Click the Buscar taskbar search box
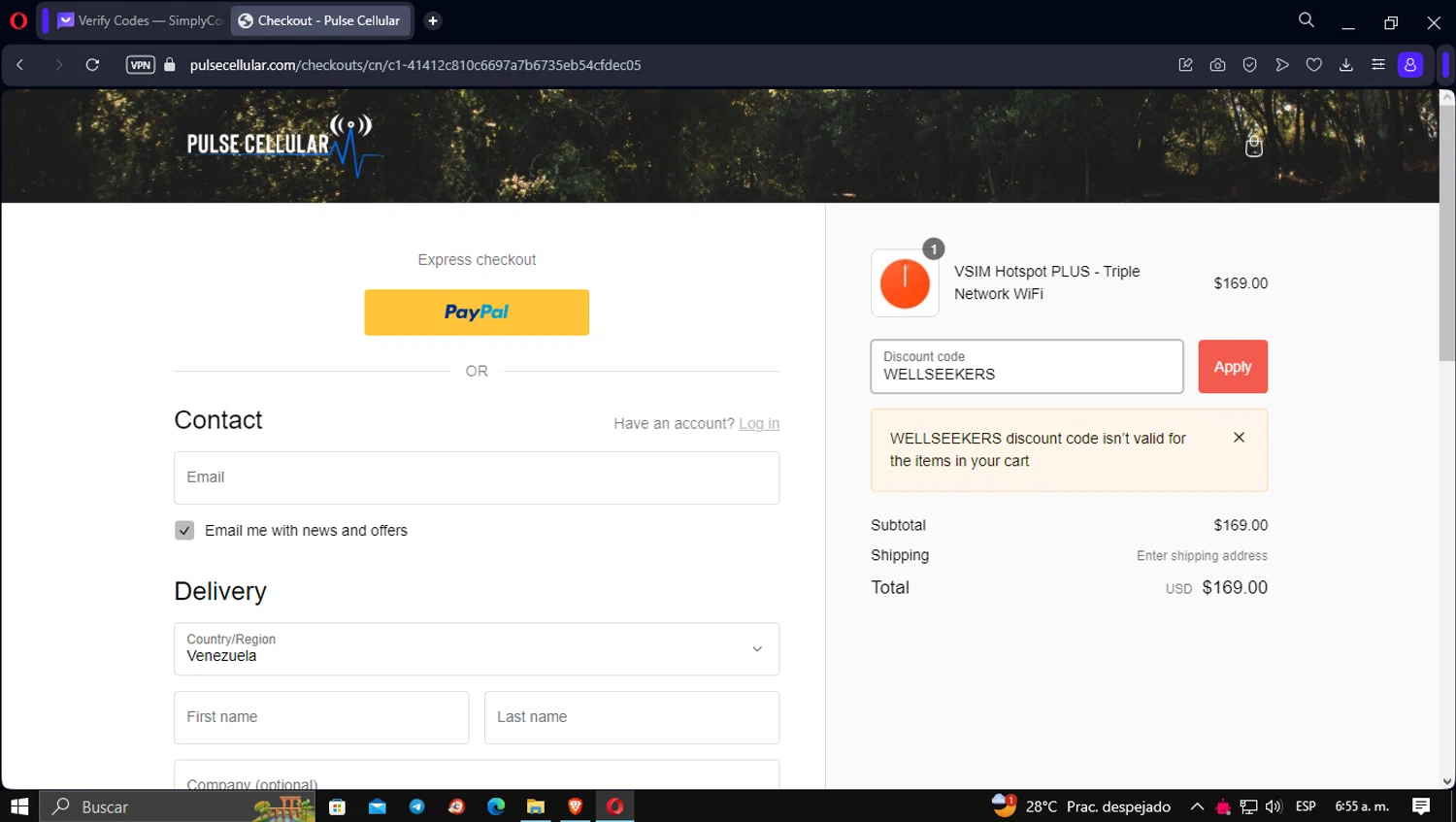Viewport: 1456px width, 822px height. click(178, 806)
